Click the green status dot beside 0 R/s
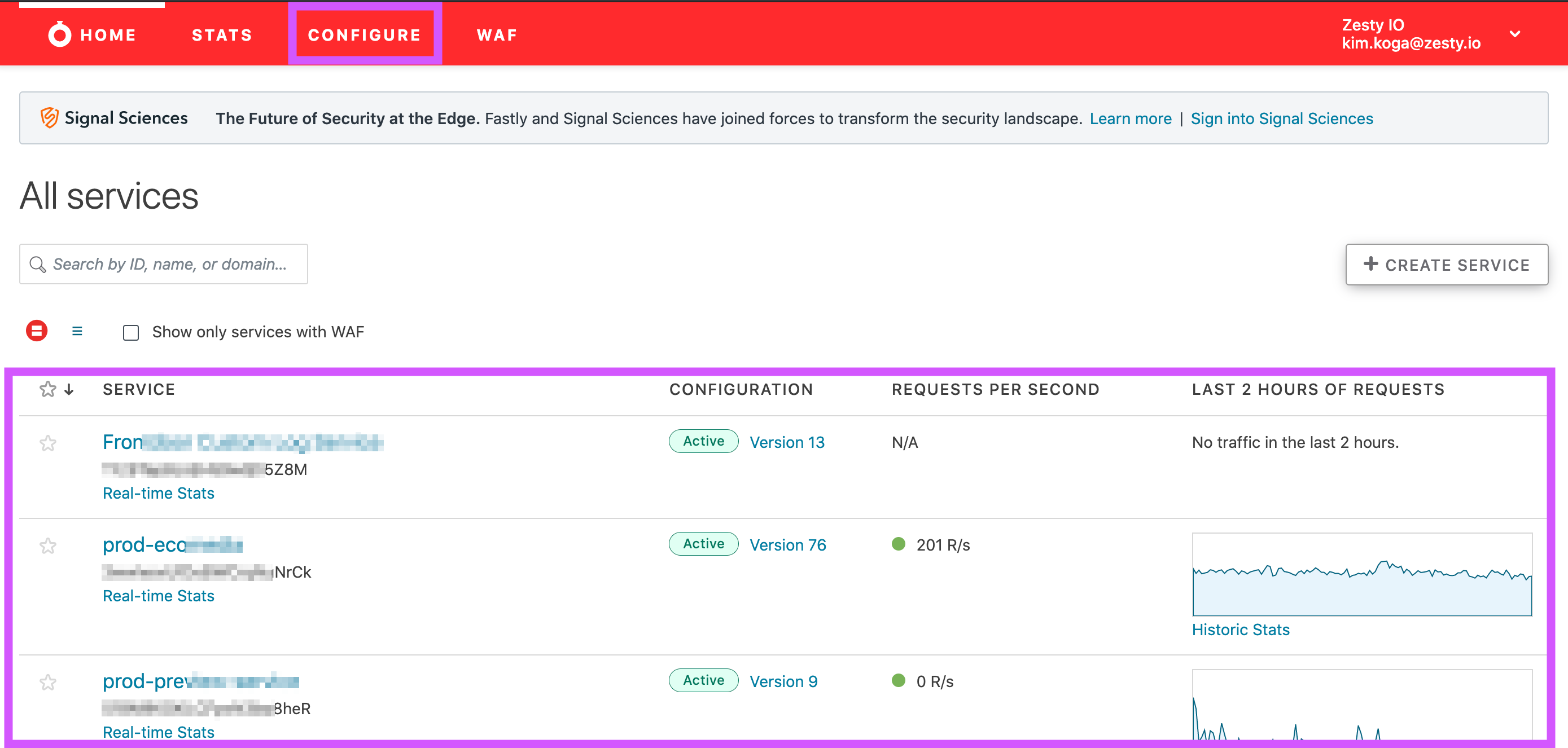The height and width of the screenshot is (748, 1568). (899, 680)
